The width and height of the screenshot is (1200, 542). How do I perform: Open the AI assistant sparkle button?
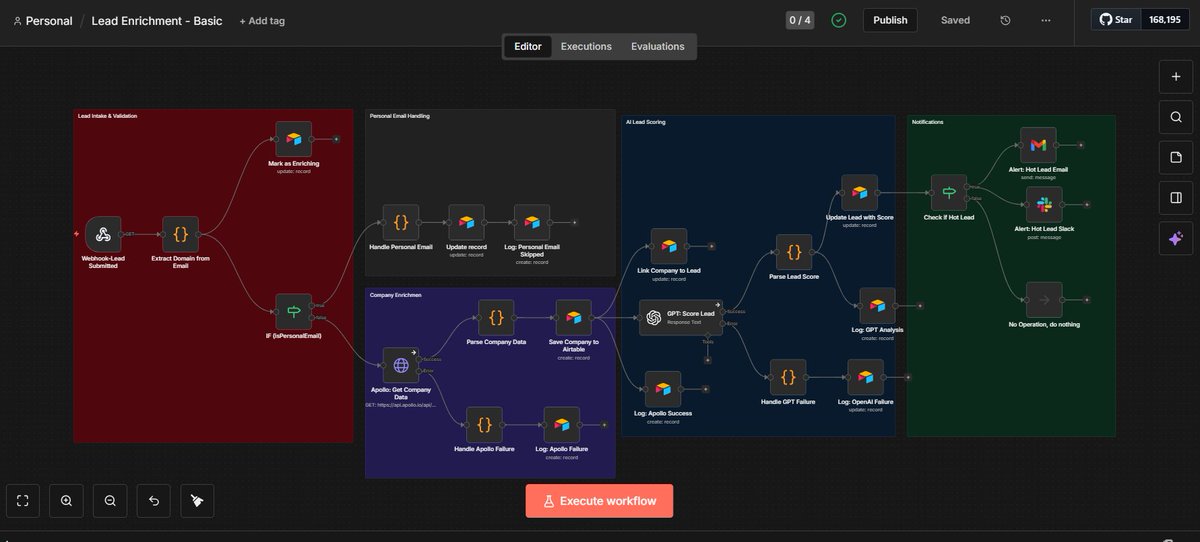coord(1176,238)
